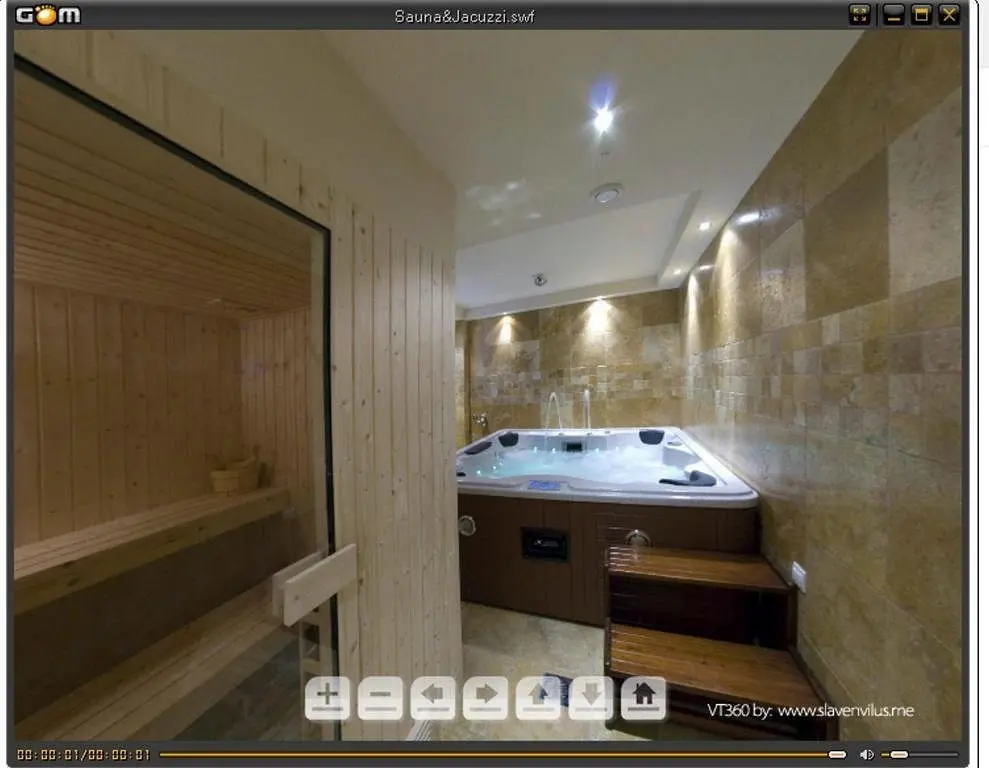Screen dimensions: 989x768
Task: Maximize the GOM player window
Action: [x=922, y=15]
